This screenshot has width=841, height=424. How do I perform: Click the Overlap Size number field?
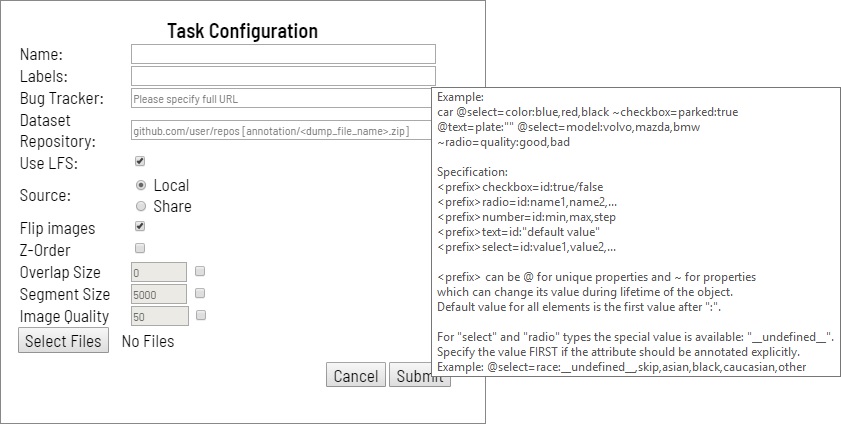pyautogui.click(x=159, y=272)
